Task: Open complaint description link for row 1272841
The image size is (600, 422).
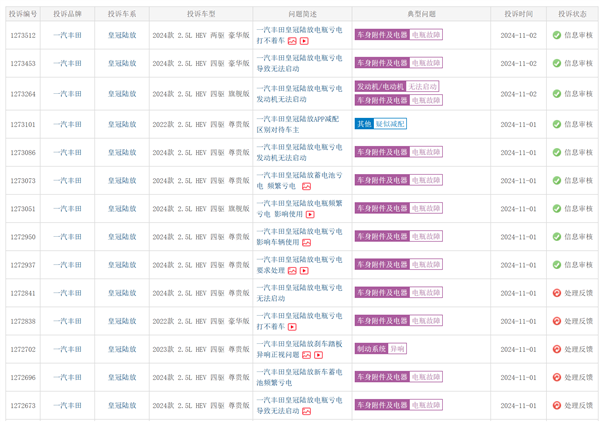Action: [x=299, y=293]
